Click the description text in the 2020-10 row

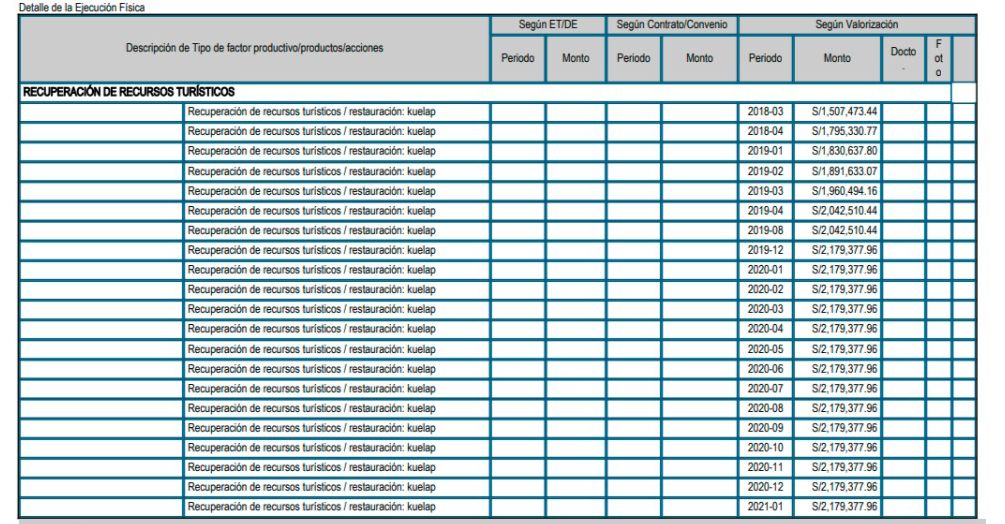[x=311, y=447]
